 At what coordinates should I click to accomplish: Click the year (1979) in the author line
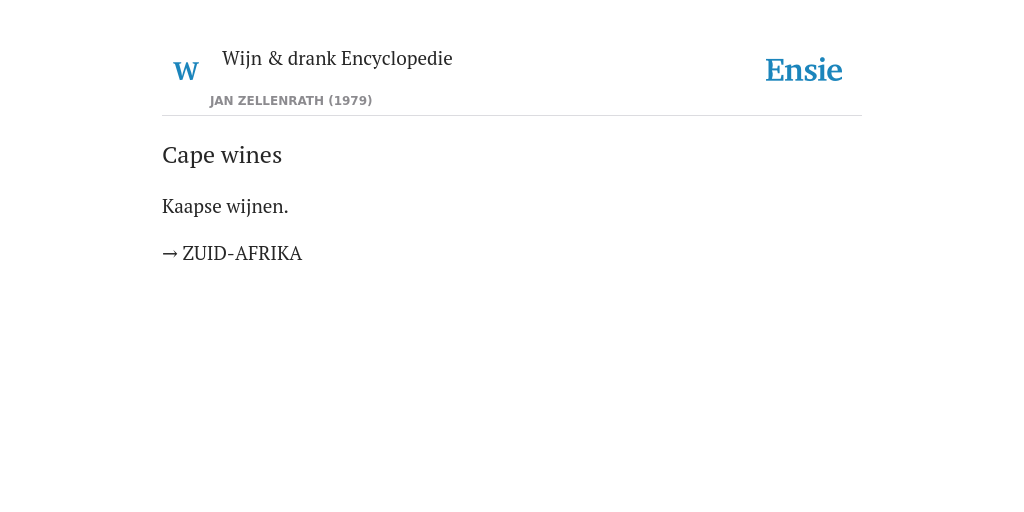[350, 101]
